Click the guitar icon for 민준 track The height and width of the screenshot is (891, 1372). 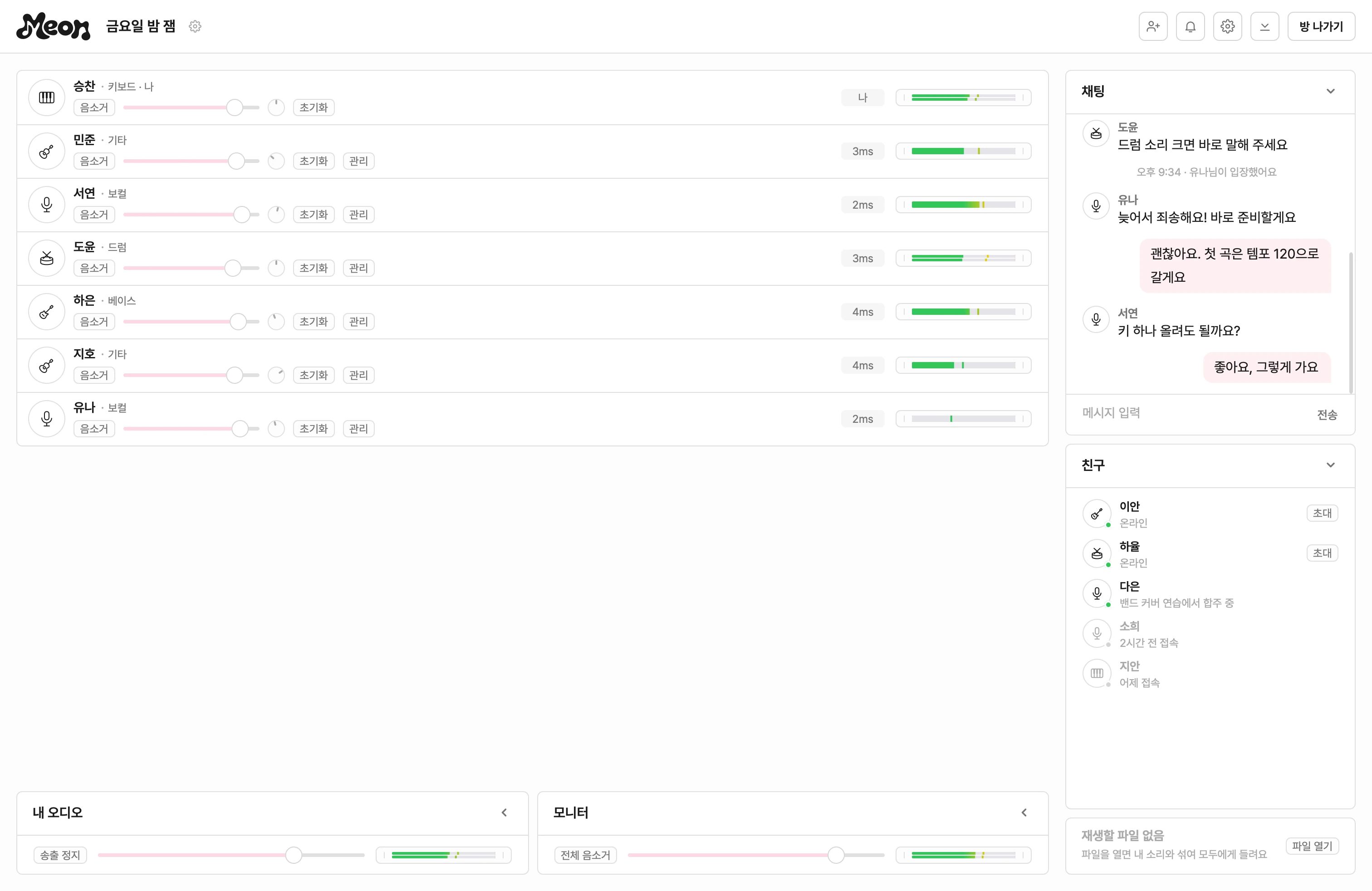(x=47, y=151)
